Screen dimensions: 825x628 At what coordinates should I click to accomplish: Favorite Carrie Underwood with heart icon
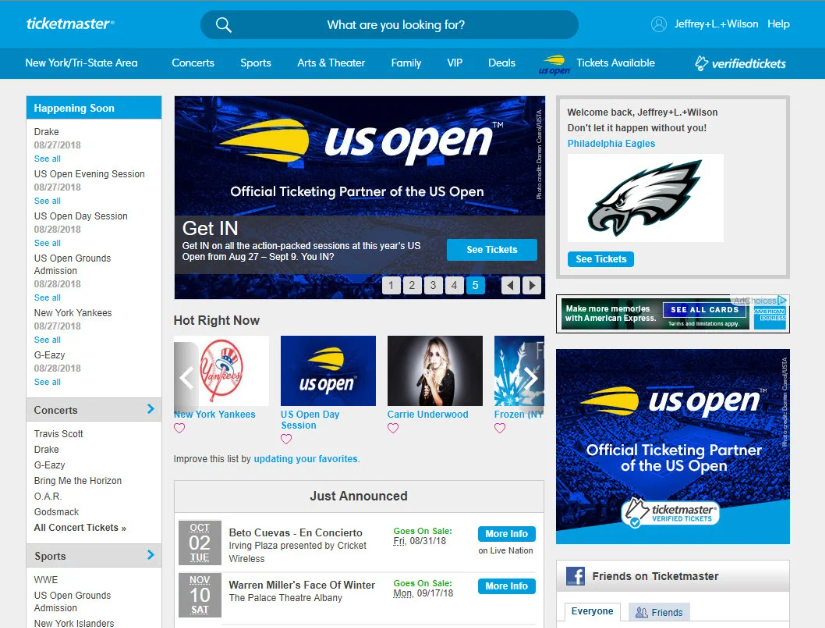click(x=393, y=428)
